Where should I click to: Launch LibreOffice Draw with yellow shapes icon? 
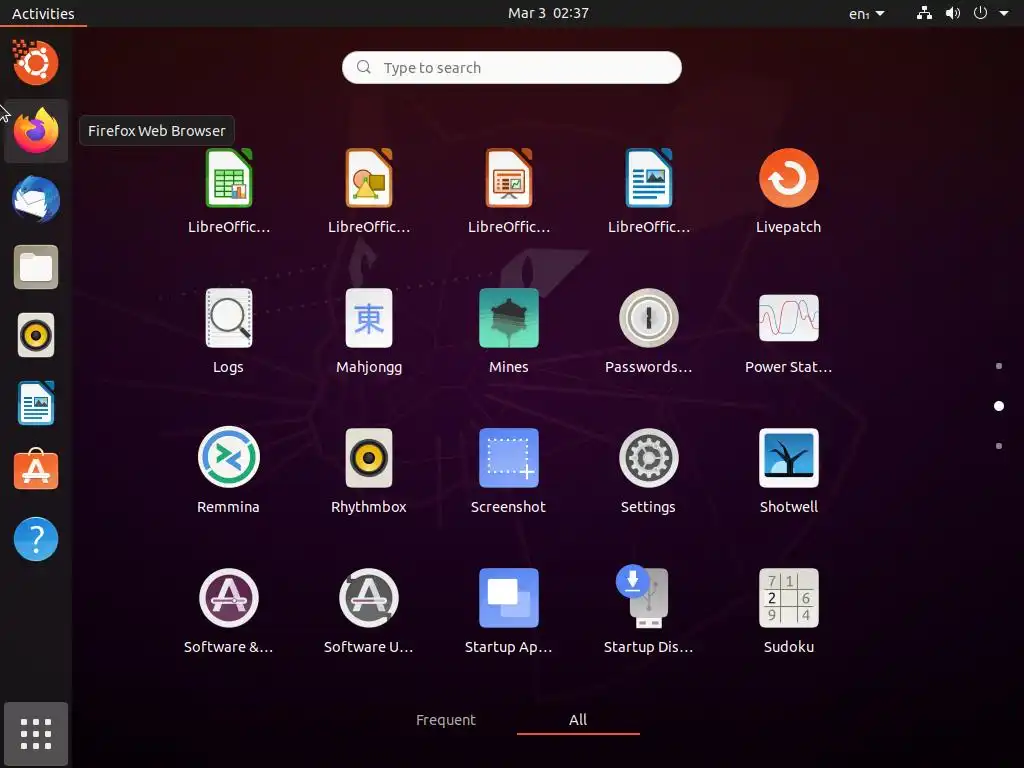[369, 179]
